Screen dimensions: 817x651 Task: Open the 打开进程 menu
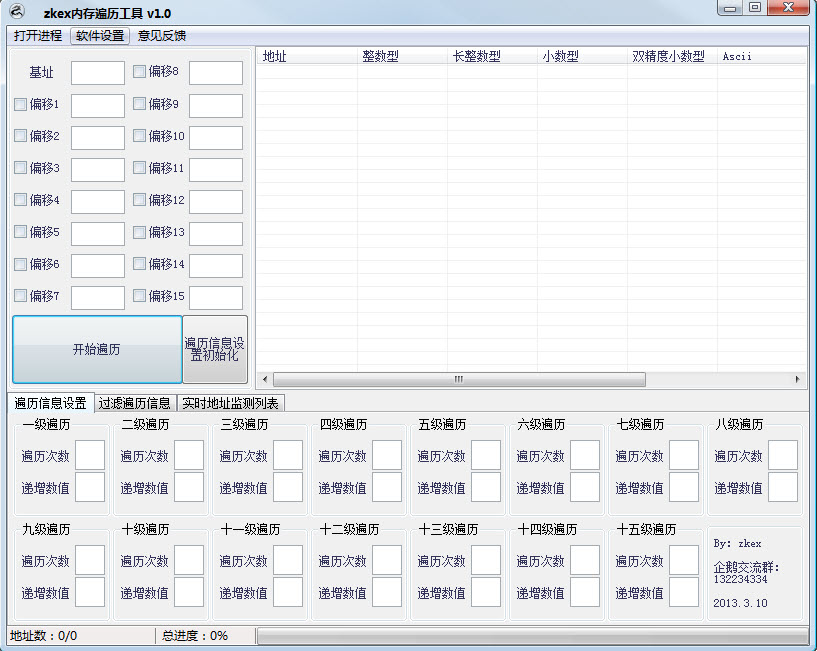pos(38,36)
